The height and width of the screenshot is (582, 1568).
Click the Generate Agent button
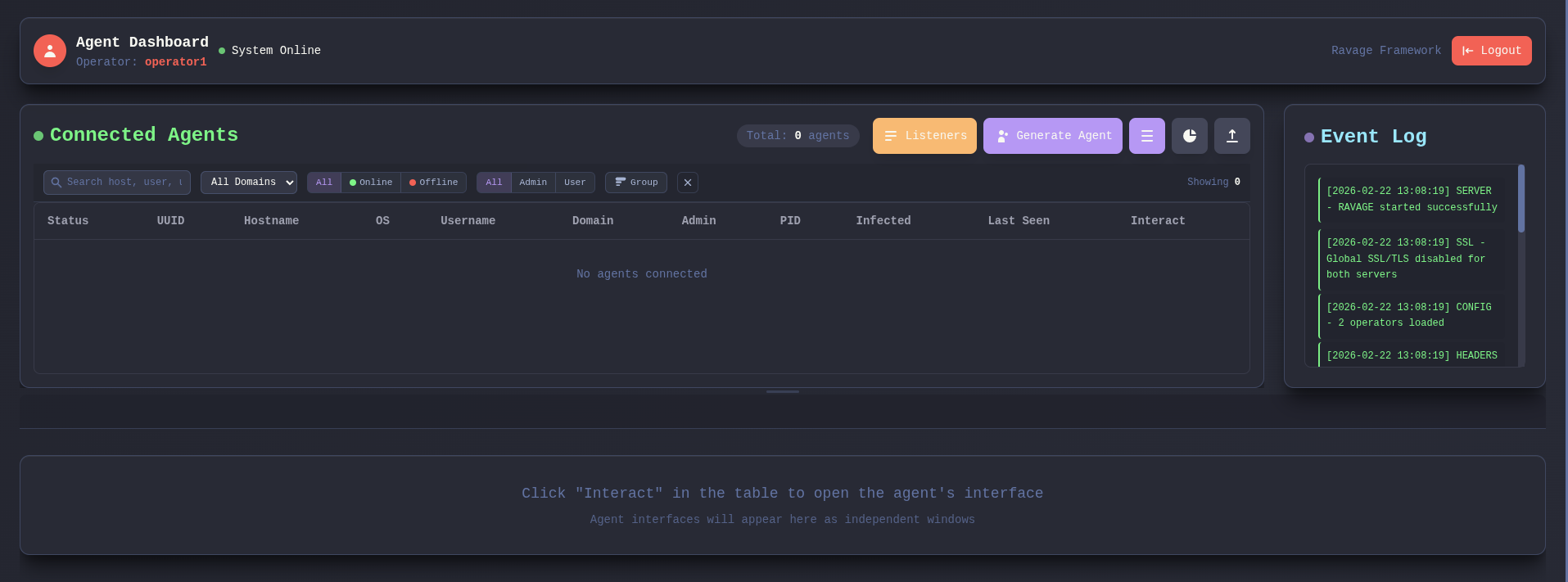[1052, 136]
